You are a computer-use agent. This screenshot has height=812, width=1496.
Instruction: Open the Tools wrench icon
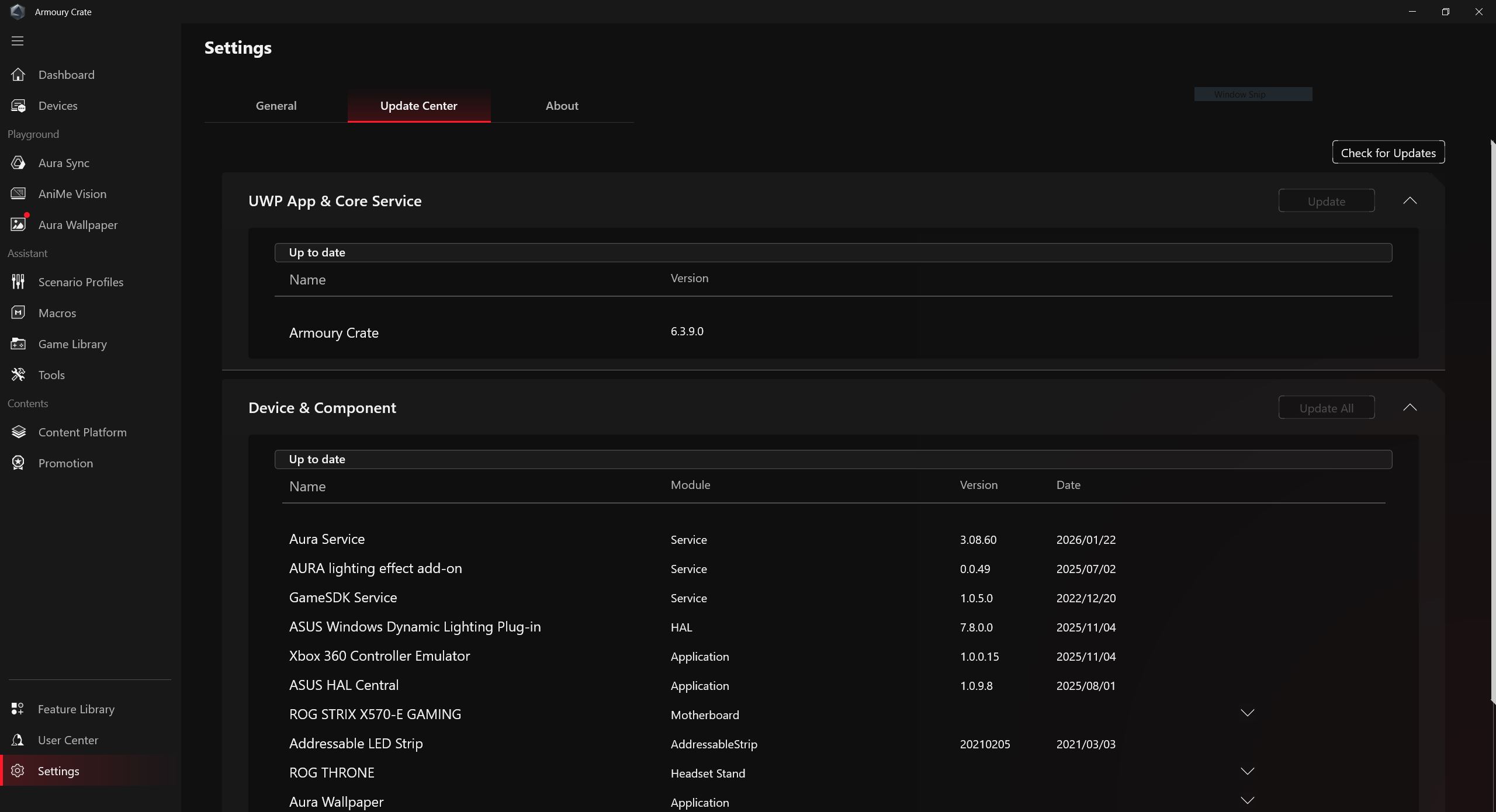[18, 374]
